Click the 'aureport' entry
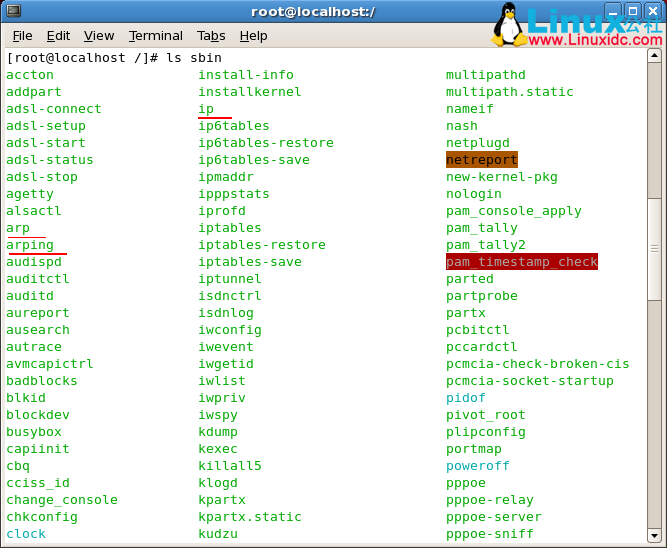This screenshot has width=667, height=548. click(x=37, y=313)
